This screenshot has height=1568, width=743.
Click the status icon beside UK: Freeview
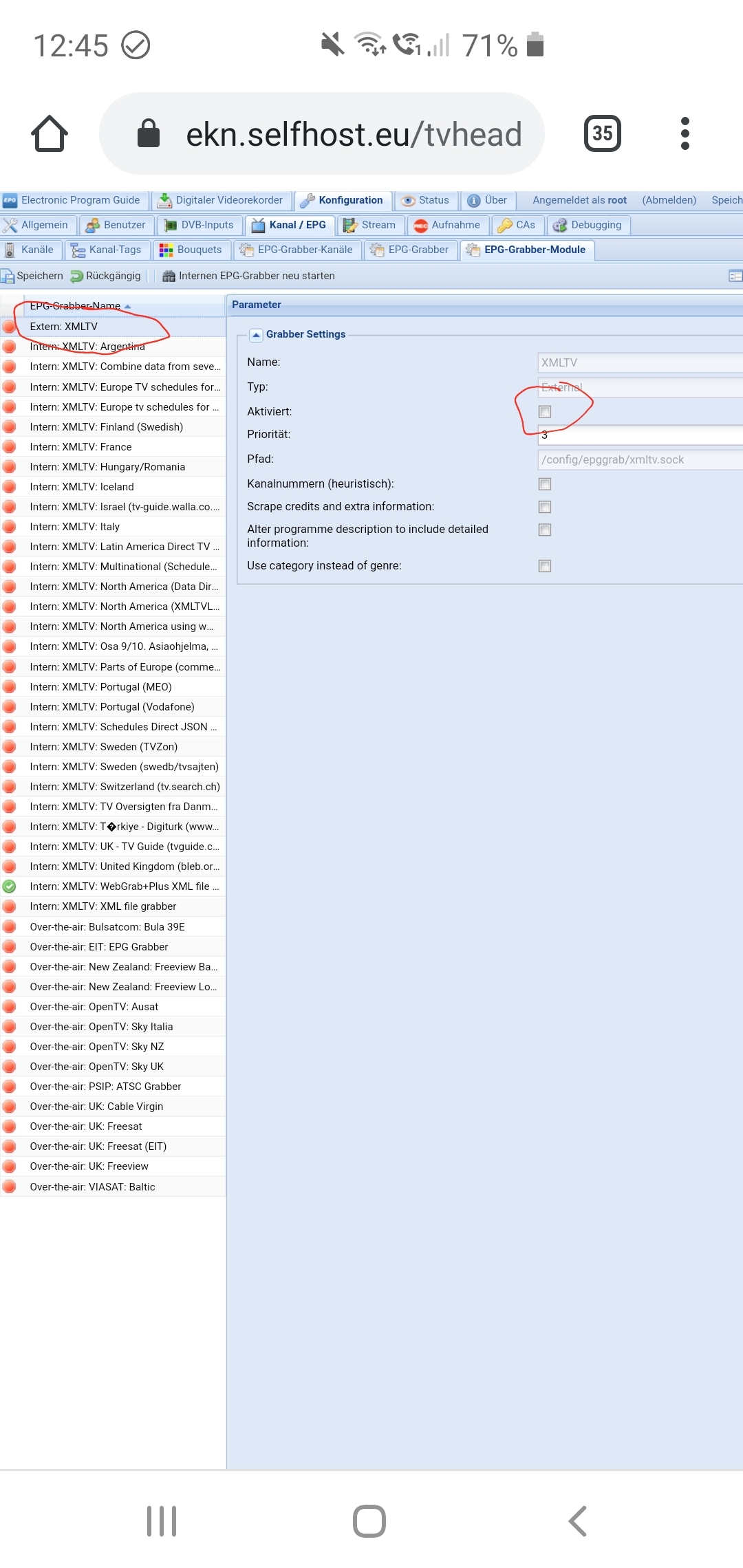(10, 1166)
